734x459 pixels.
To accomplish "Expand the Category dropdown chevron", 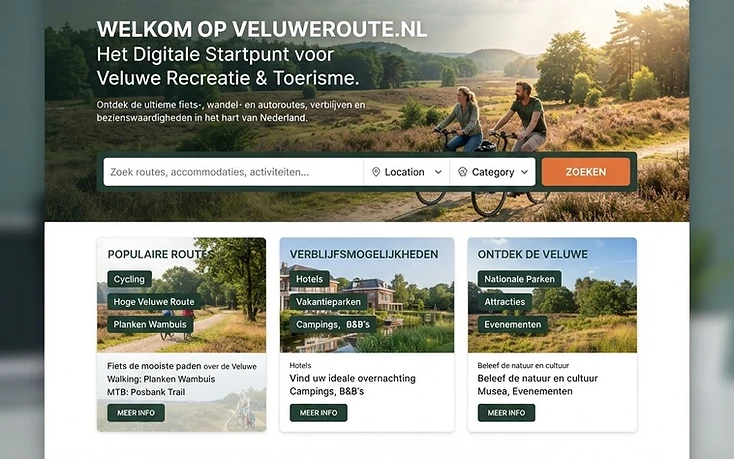I will (524, 172).
